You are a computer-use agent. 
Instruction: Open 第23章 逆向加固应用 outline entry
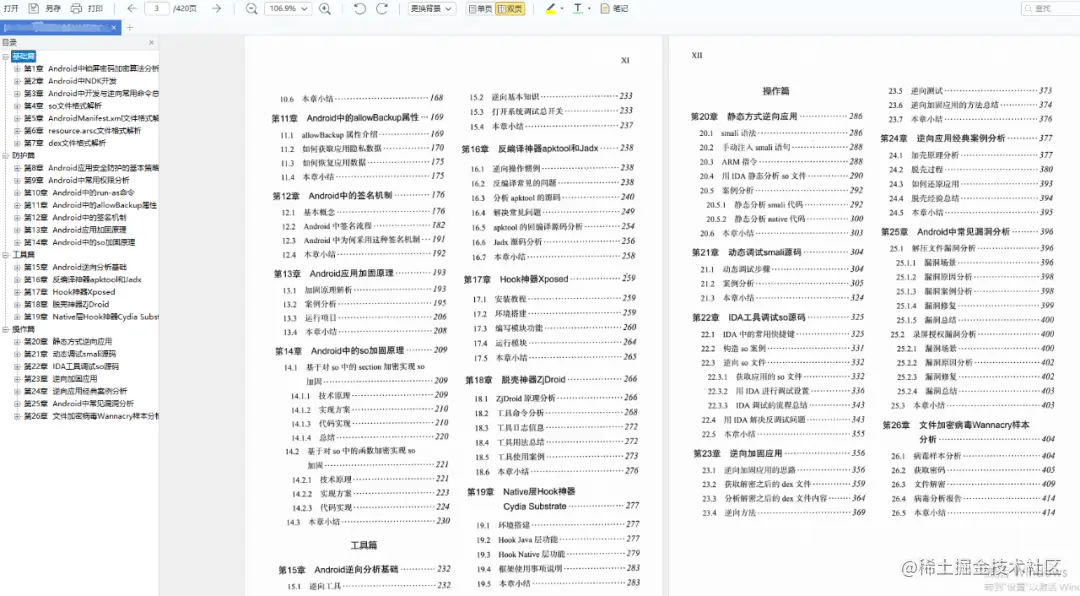point(61,379)
